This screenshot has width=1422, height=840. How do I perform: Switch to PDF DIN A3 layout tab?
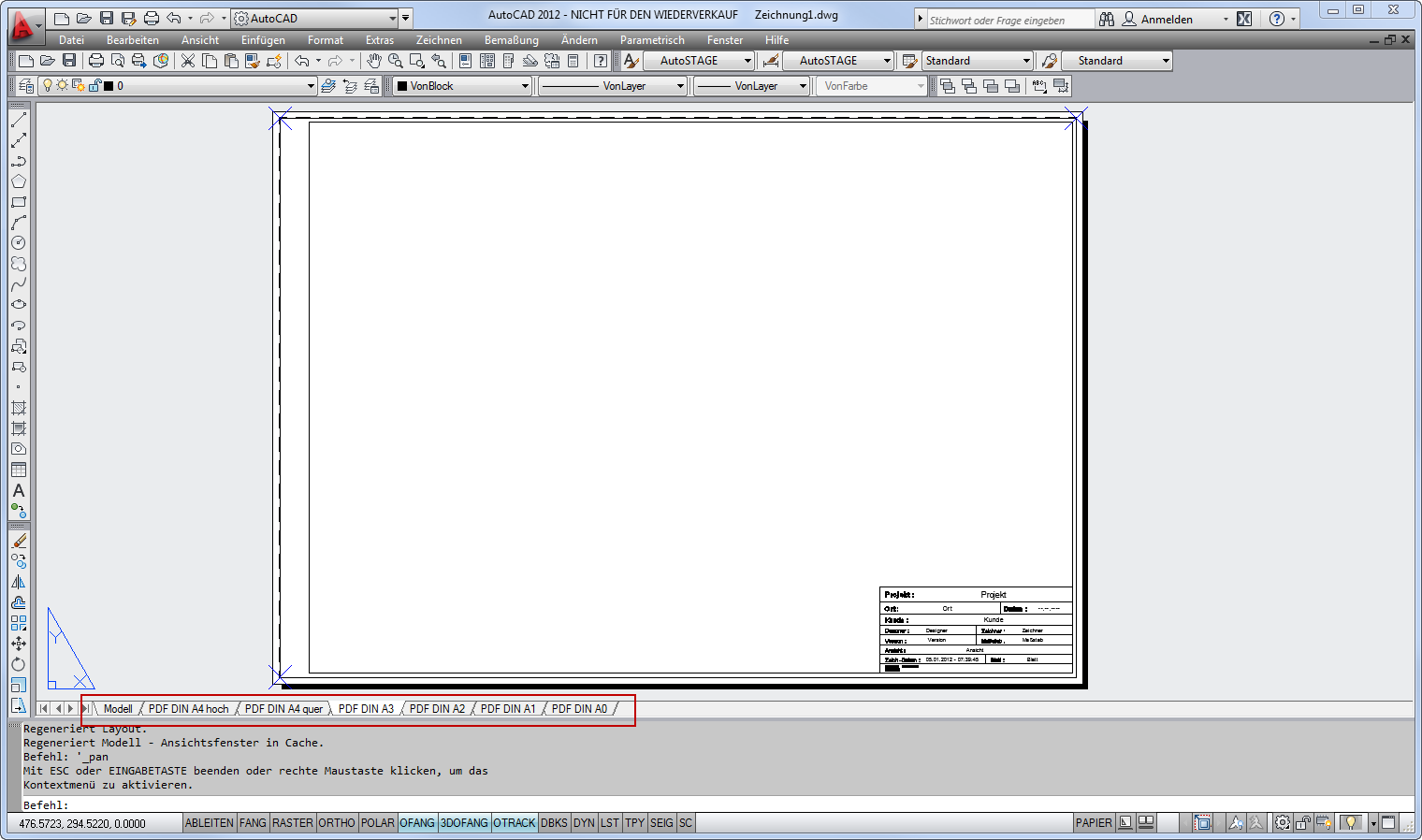[366, 709]
